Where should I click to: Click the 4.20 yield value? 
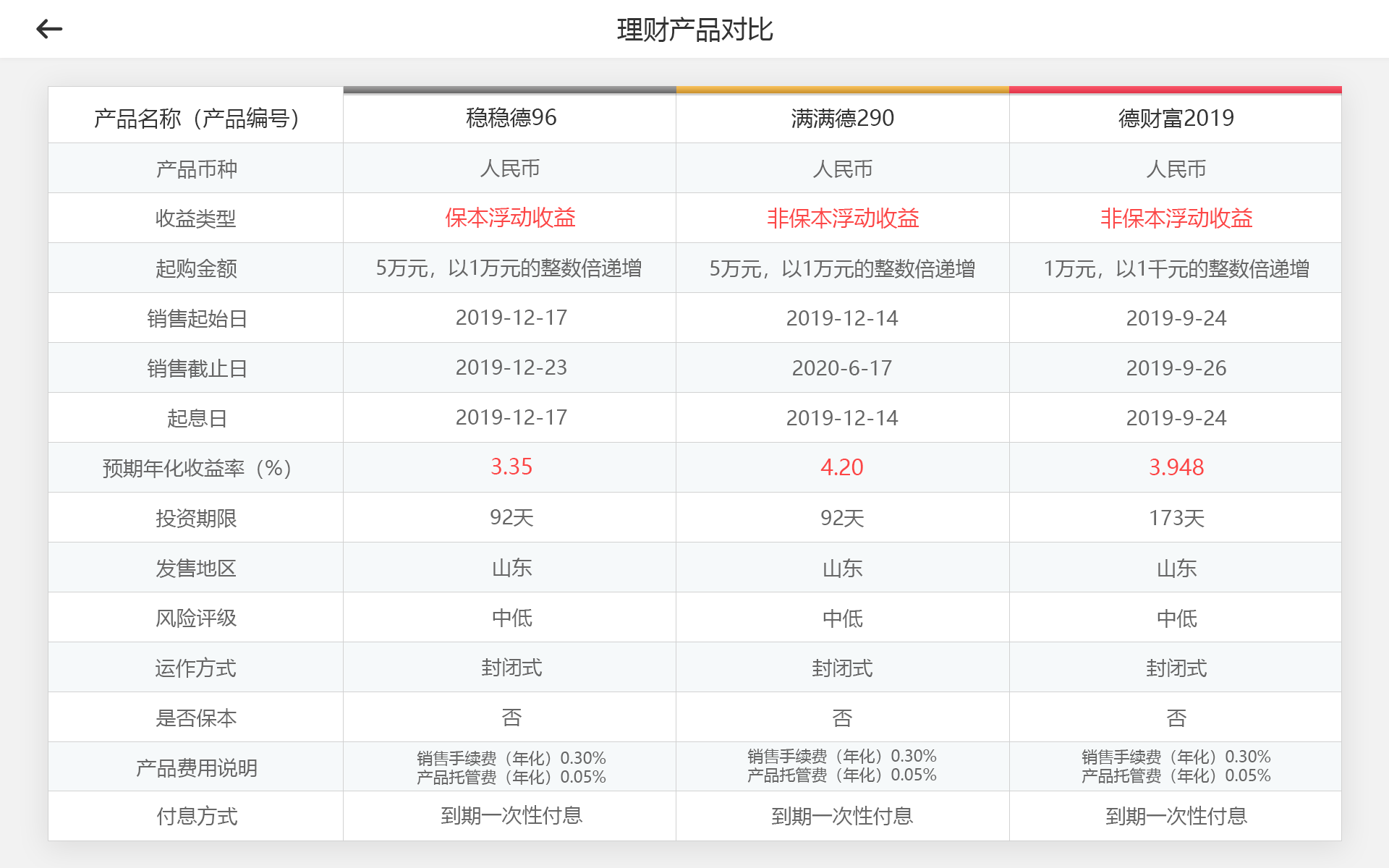842,467
